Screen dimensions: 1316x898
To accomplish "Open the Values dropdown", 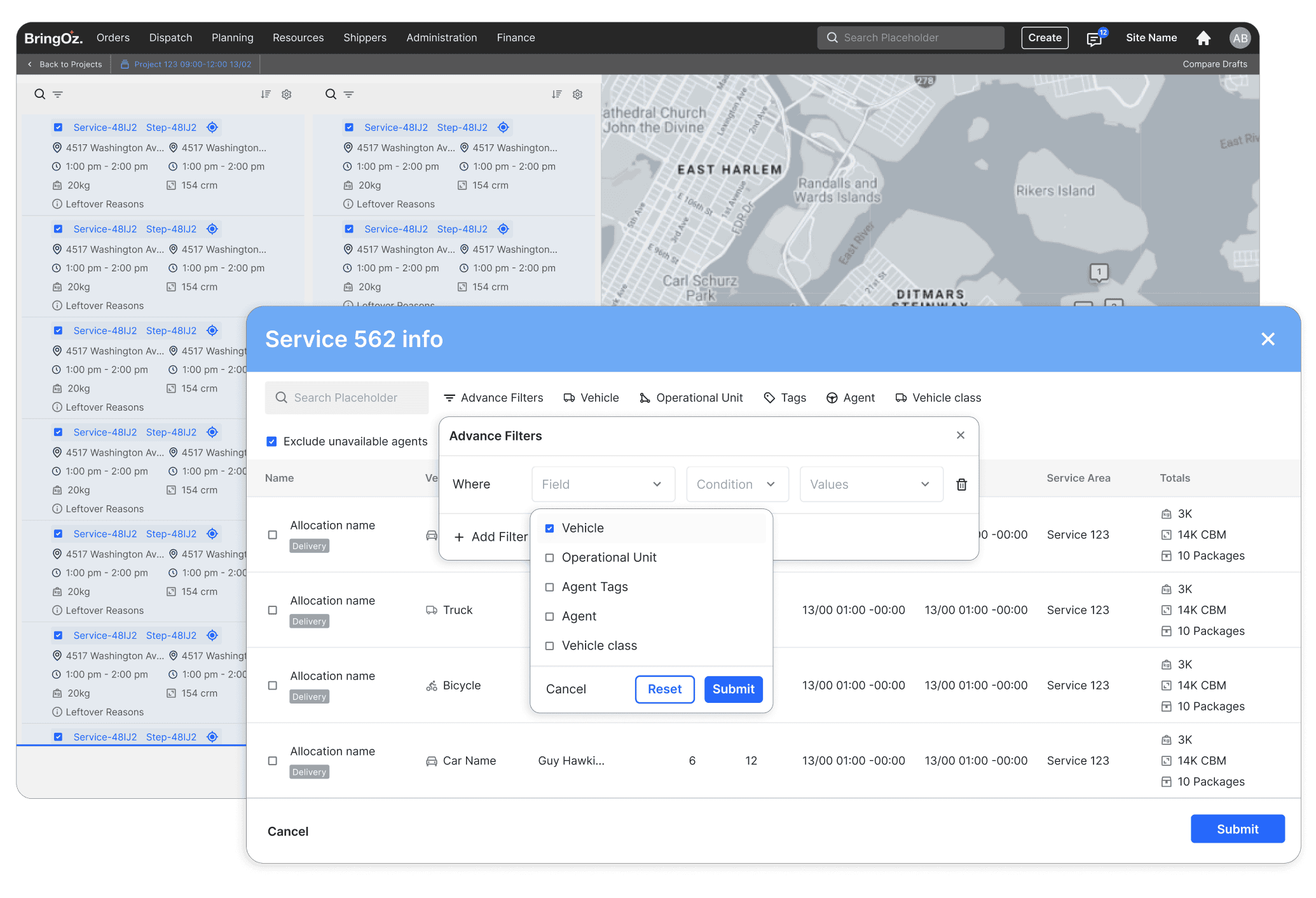I will (870, 484).
